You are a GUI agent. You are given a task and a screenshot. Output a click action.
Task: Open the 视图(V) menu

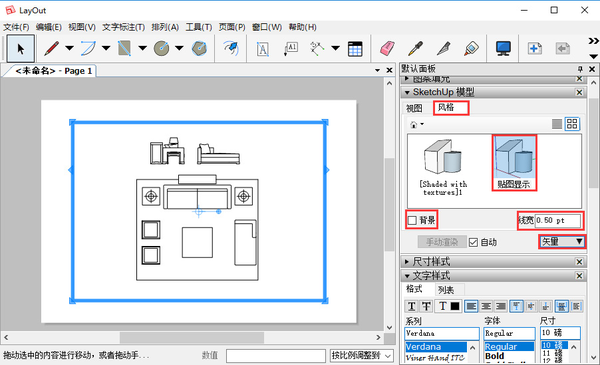click(82, 27)
